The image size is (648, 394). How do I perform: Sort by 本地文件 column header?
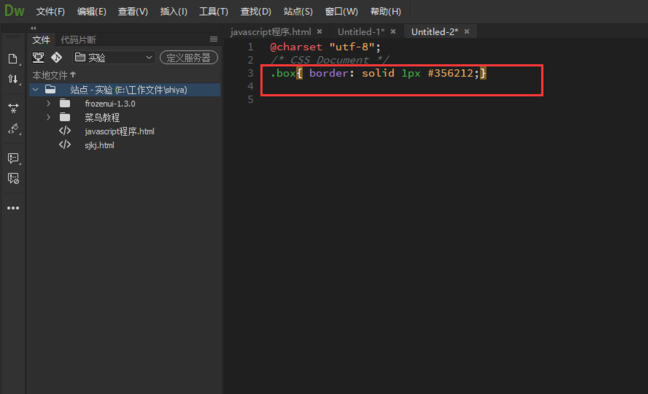point(54,75)
